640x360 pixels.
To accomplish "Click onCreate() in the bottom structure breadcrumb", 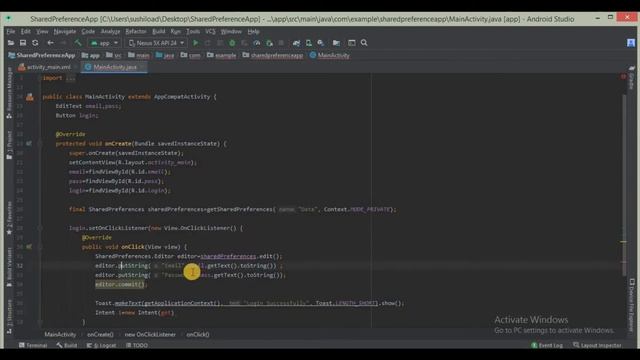I will (x=100, y=335).
